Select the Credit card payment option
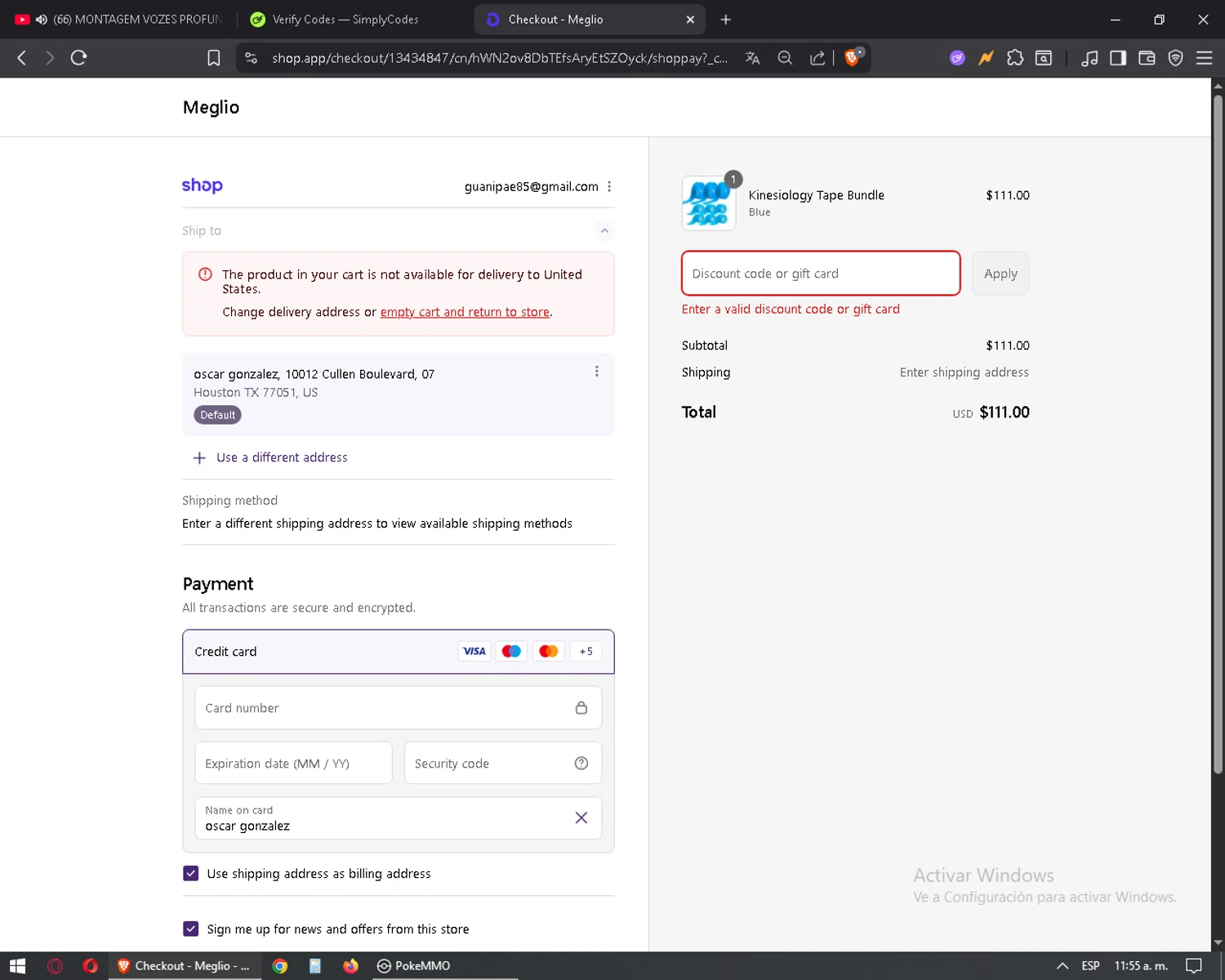Viewport: 1225px width, 980px height. pos(399,652)
